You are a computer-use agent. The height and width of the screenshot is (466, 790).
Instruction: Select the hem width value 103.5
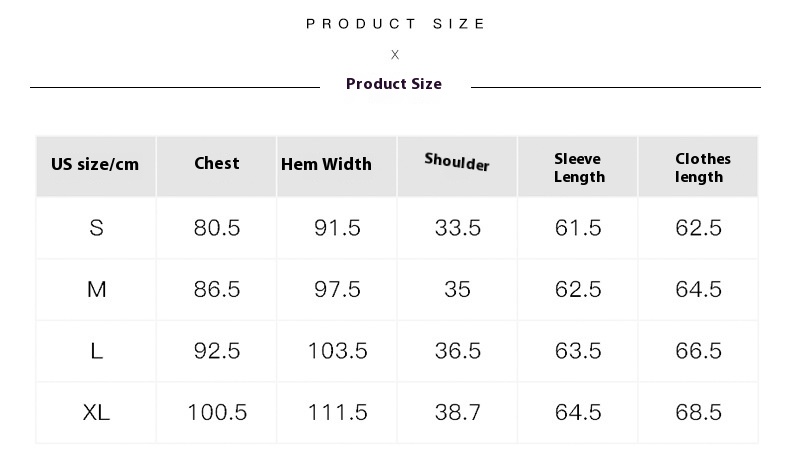tap(338, 351)
